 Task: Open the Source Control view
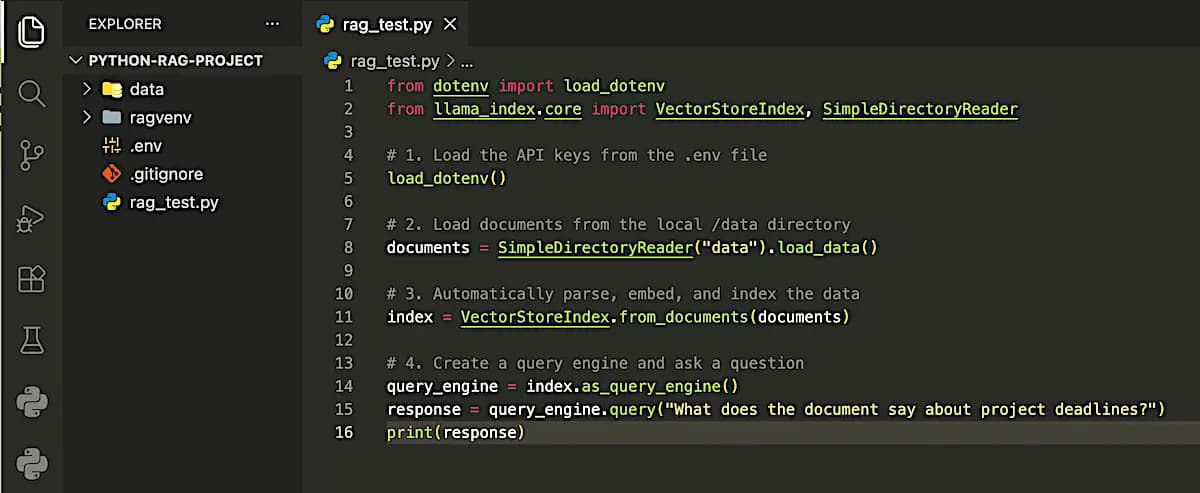pyautogui.click(x=32, y=156)
